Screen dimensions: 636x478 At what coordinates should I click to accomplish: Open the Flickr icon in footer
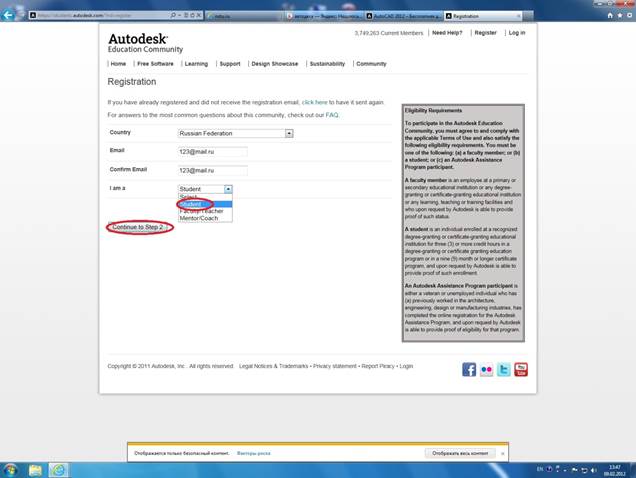pos(486,370)
